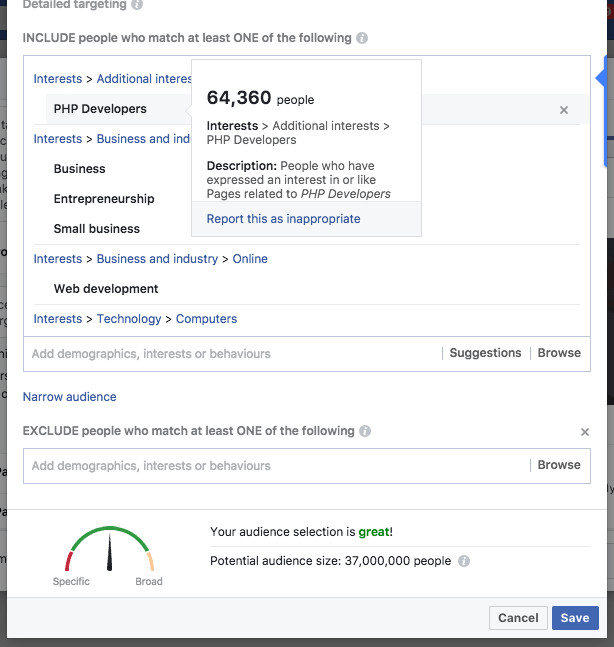Click Report this as inappropriate link

coord(283,219)
